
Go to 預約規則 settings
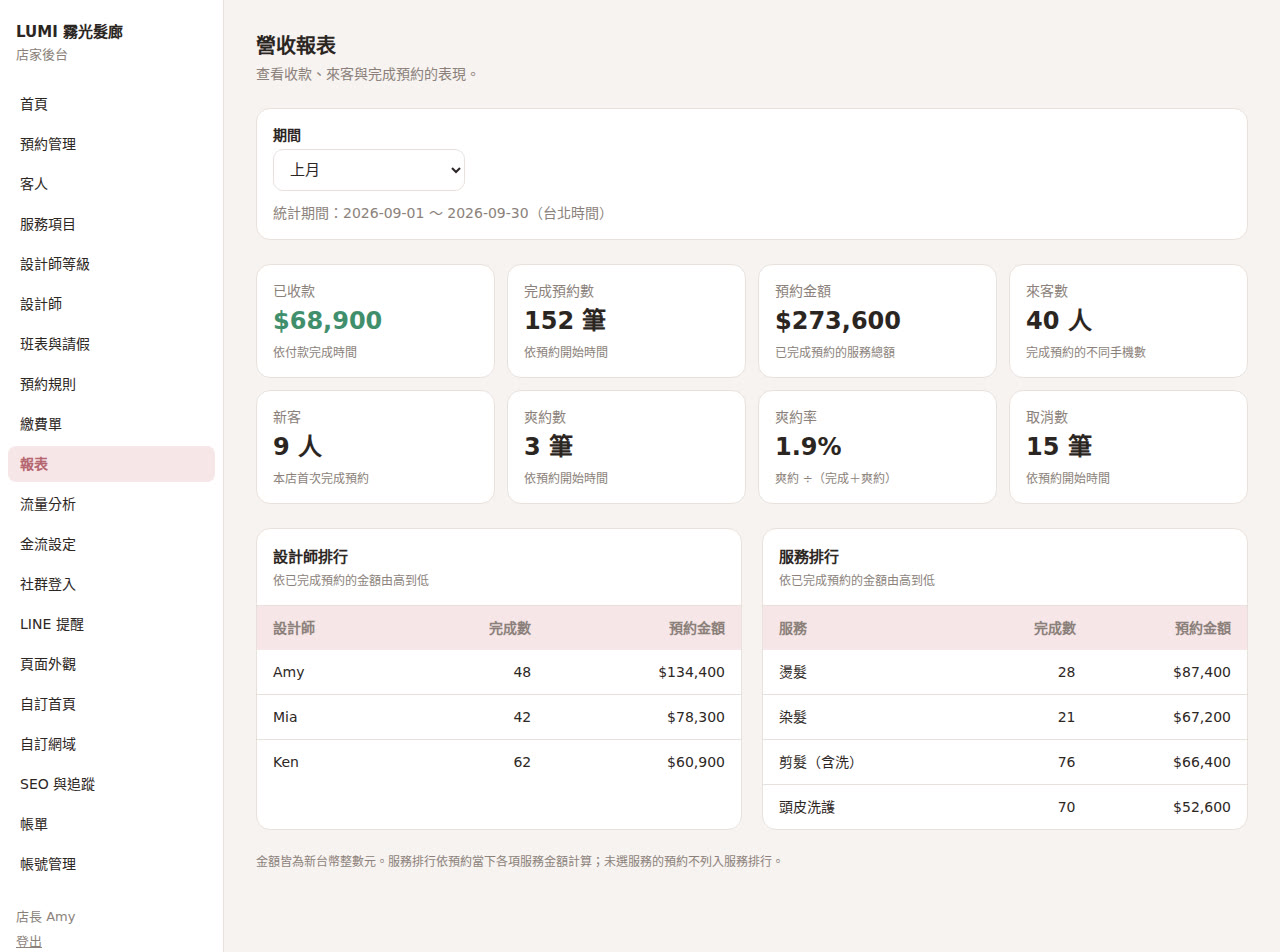[111, 384]
